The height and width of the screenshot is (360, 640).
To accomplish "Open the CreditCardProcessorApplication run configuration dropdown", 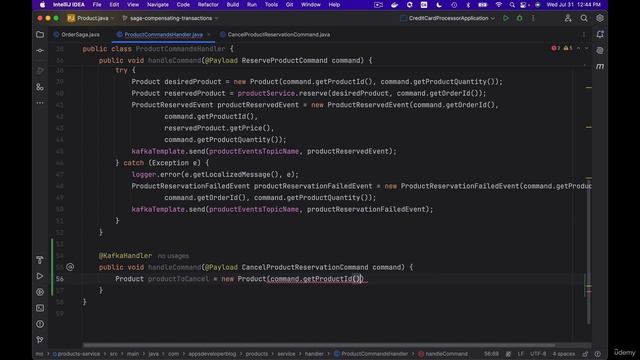I will 448,18.
